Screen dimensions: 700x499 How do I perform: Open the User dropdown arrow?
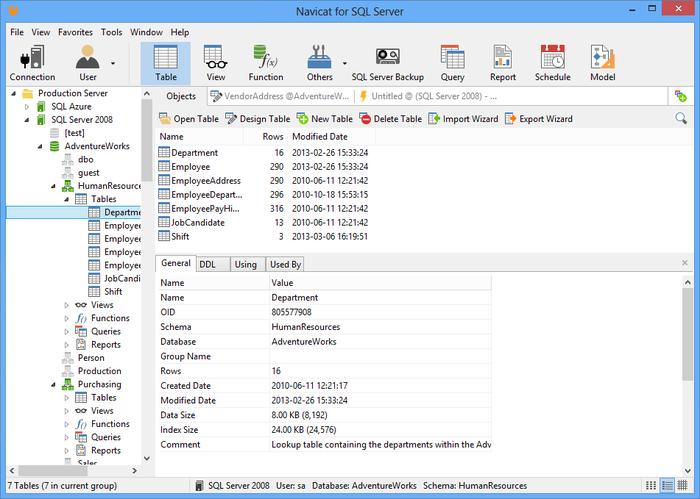click(113, 63)
